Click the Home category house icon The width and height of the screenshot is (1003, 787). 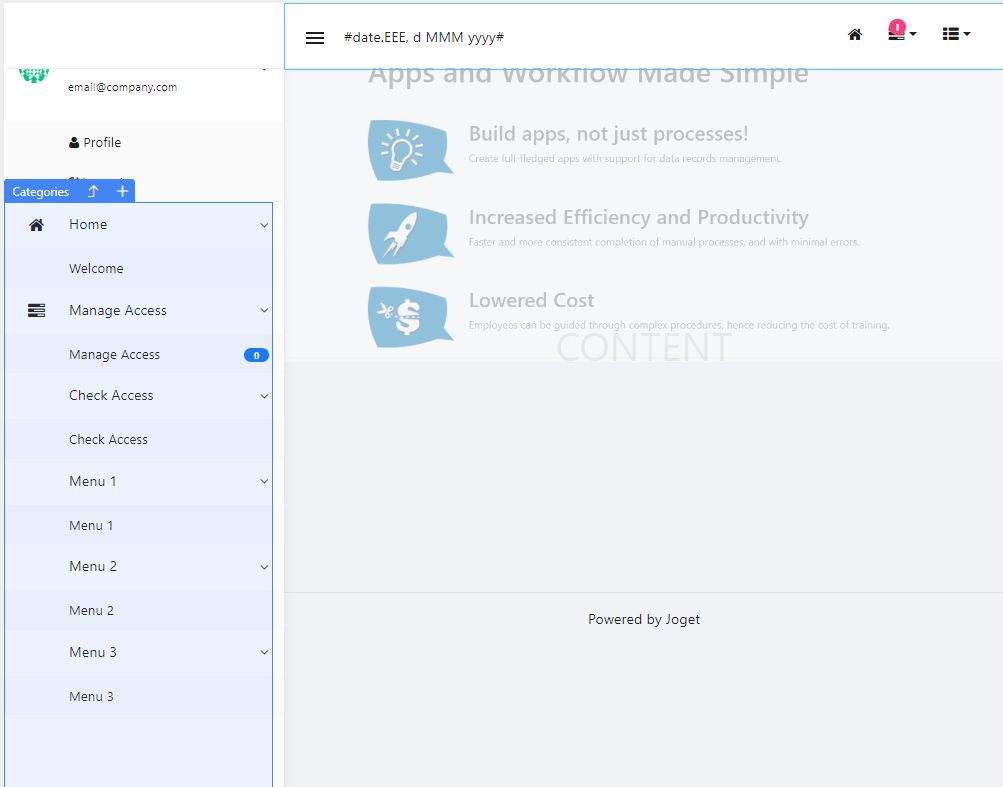coord(36,225)
